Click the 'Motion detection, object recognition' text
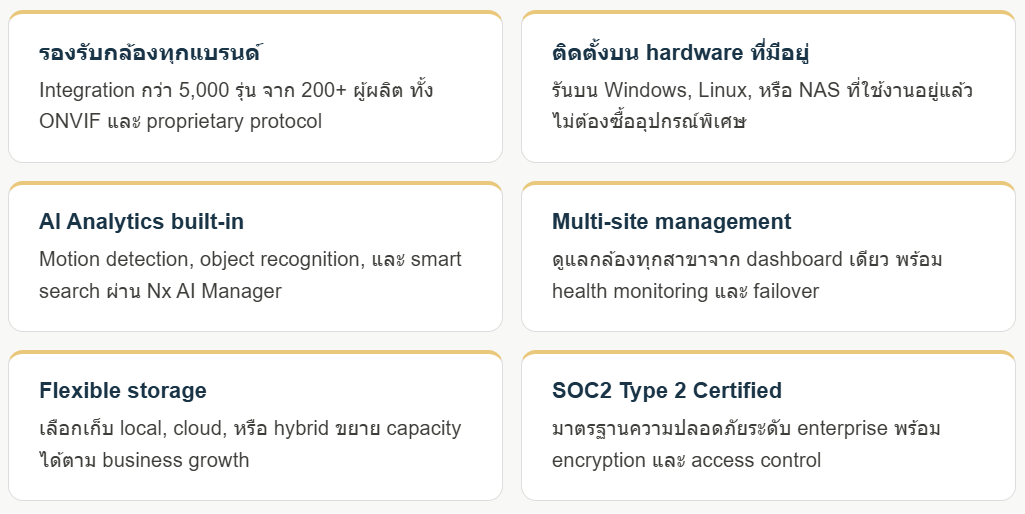This screenshot has width=1025, height=514. pos(199,259)
